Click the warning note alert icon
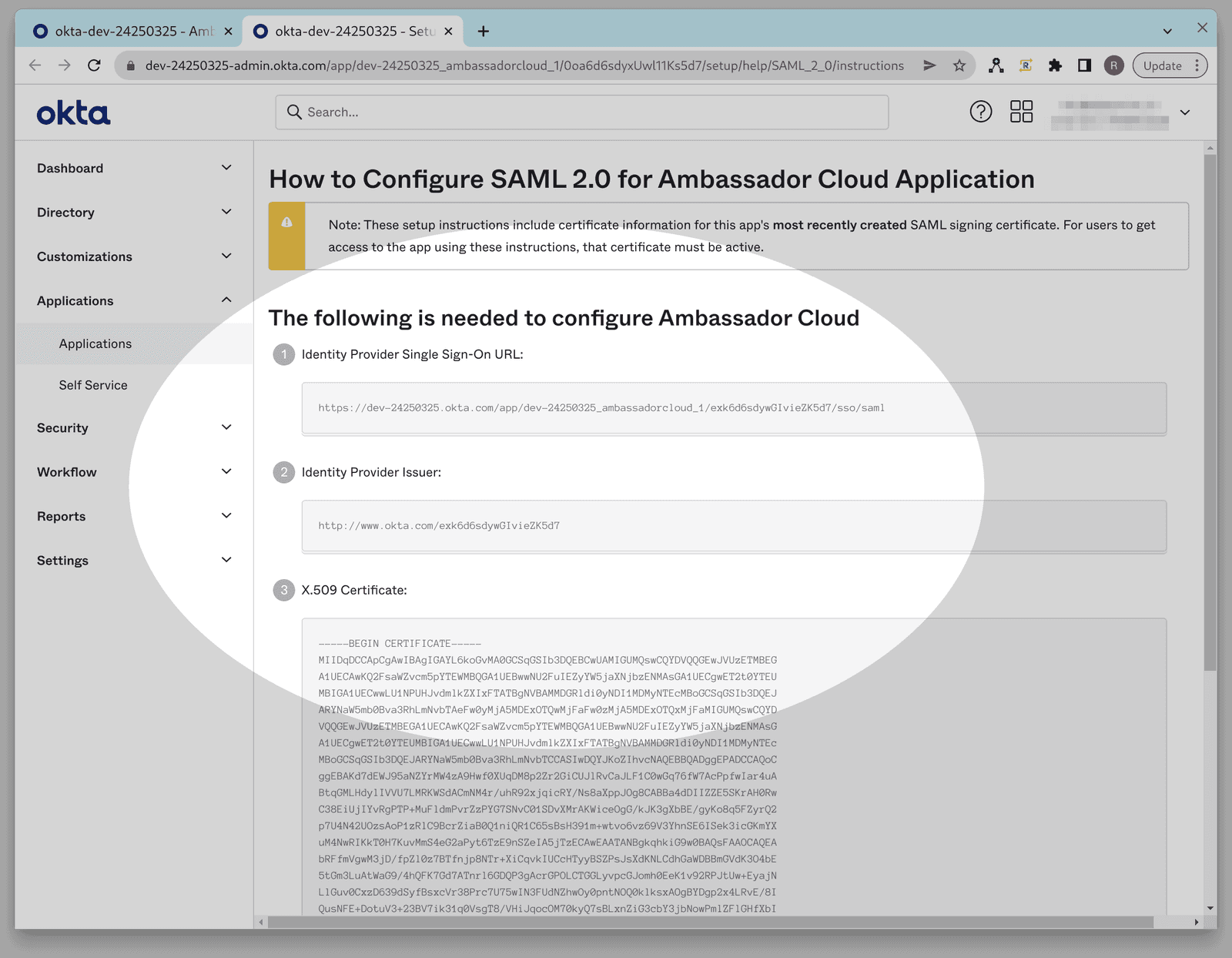The image size is (1232, 958). coord(286,222)
